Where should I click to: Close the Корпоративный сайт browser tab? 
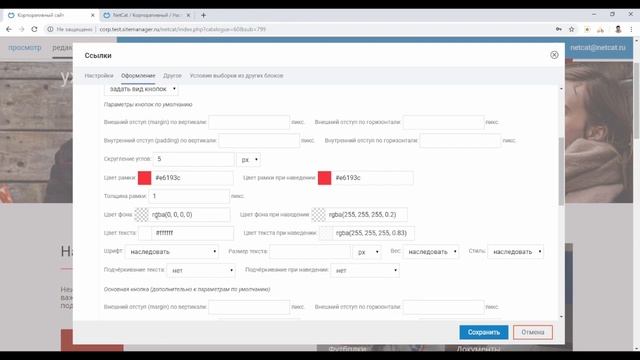pos(93,16)
